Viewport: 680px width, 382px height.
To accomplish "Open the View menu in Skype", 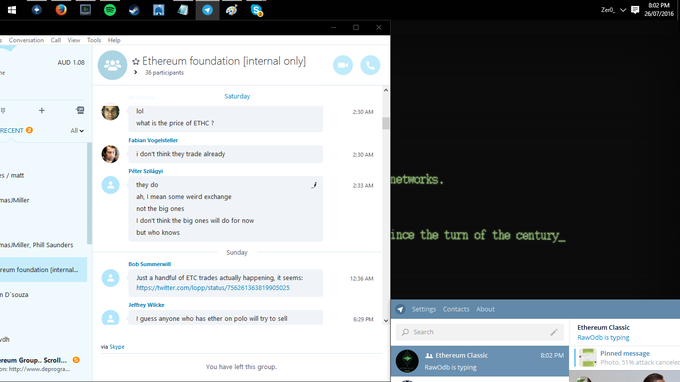I will [74, 40].
